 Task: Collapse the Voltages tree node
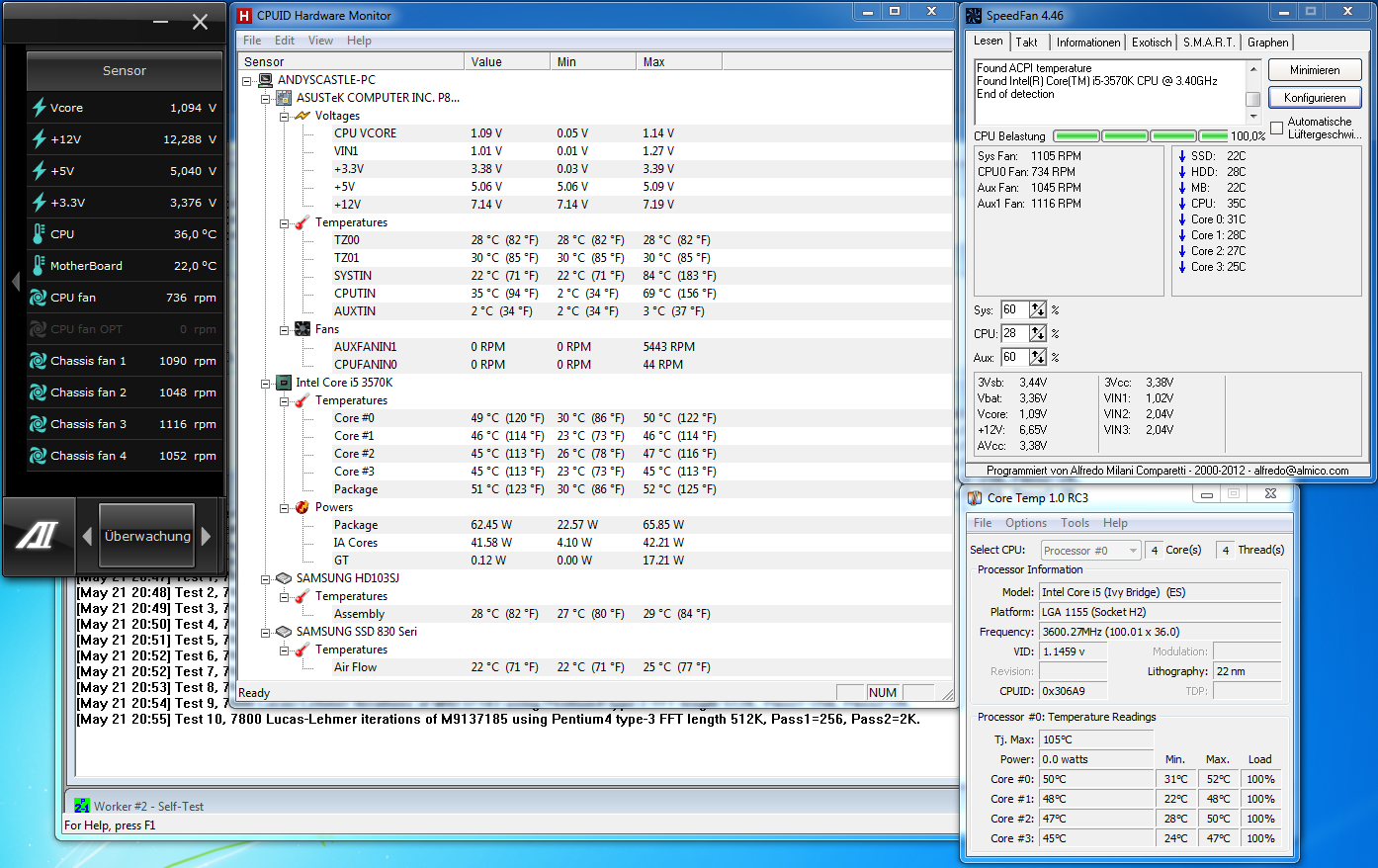[x=284, y=116]
